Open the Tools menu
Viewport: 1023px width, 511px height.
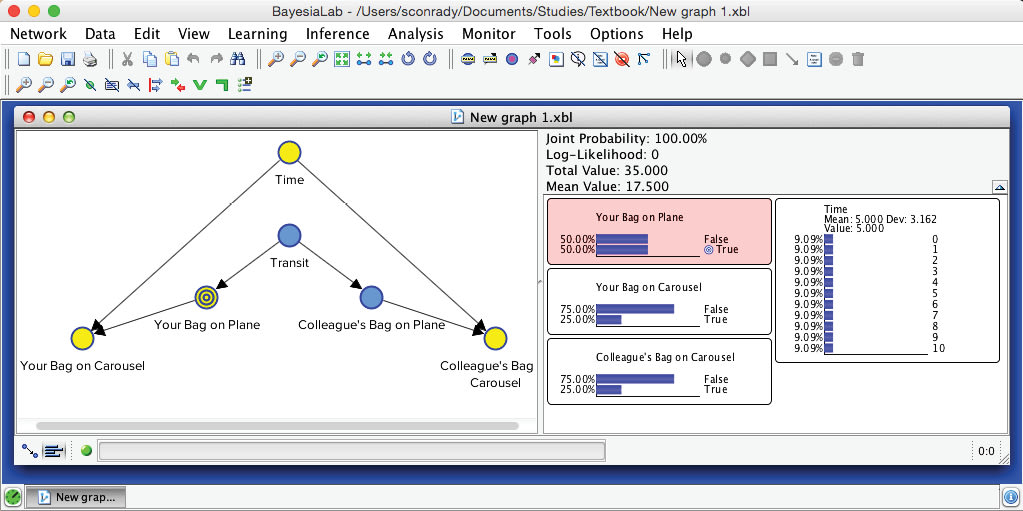553,34
